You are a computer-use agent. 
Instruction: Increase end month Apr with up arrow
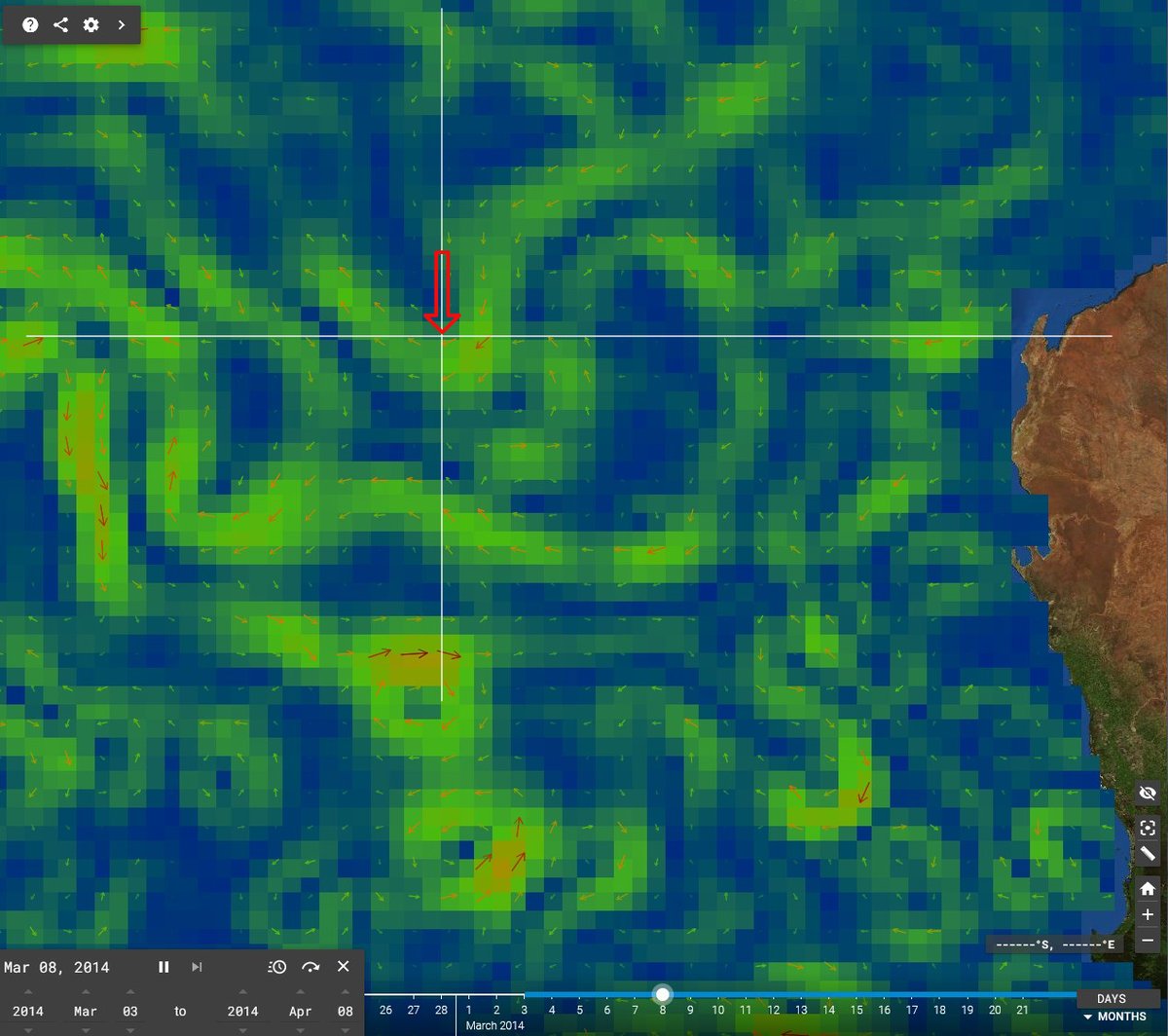coord(301,992)
